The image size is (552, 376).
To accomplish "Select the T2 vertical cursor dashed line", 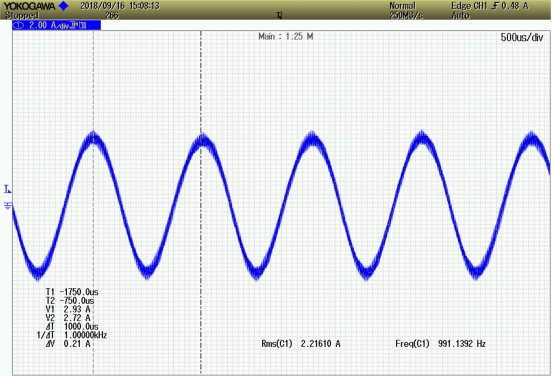I will click(201, 202).
